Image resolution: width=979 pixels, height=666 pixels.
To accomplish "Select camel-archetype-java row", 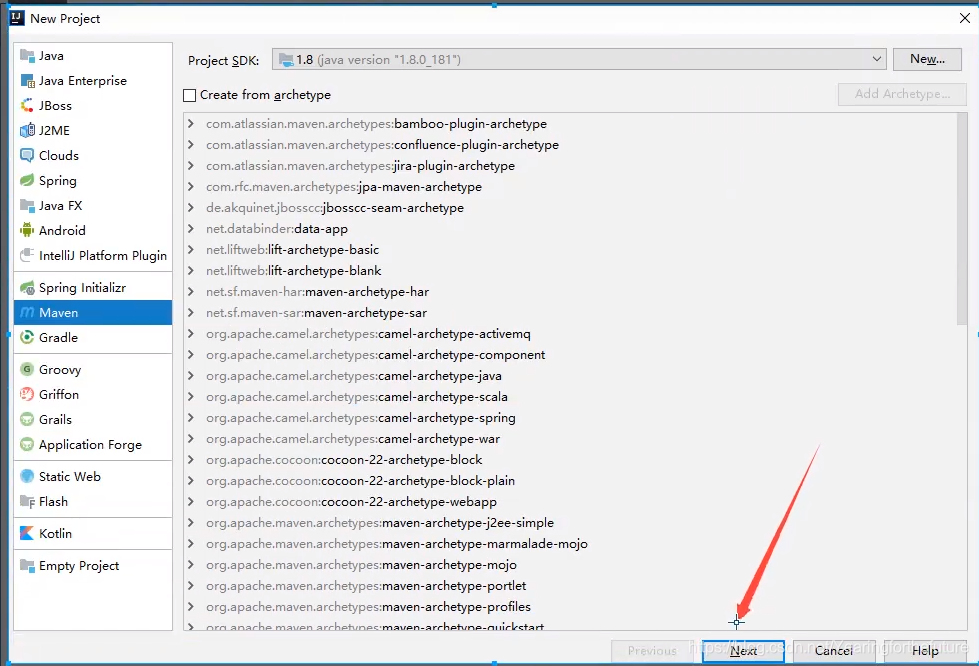I will pos(570,376).
